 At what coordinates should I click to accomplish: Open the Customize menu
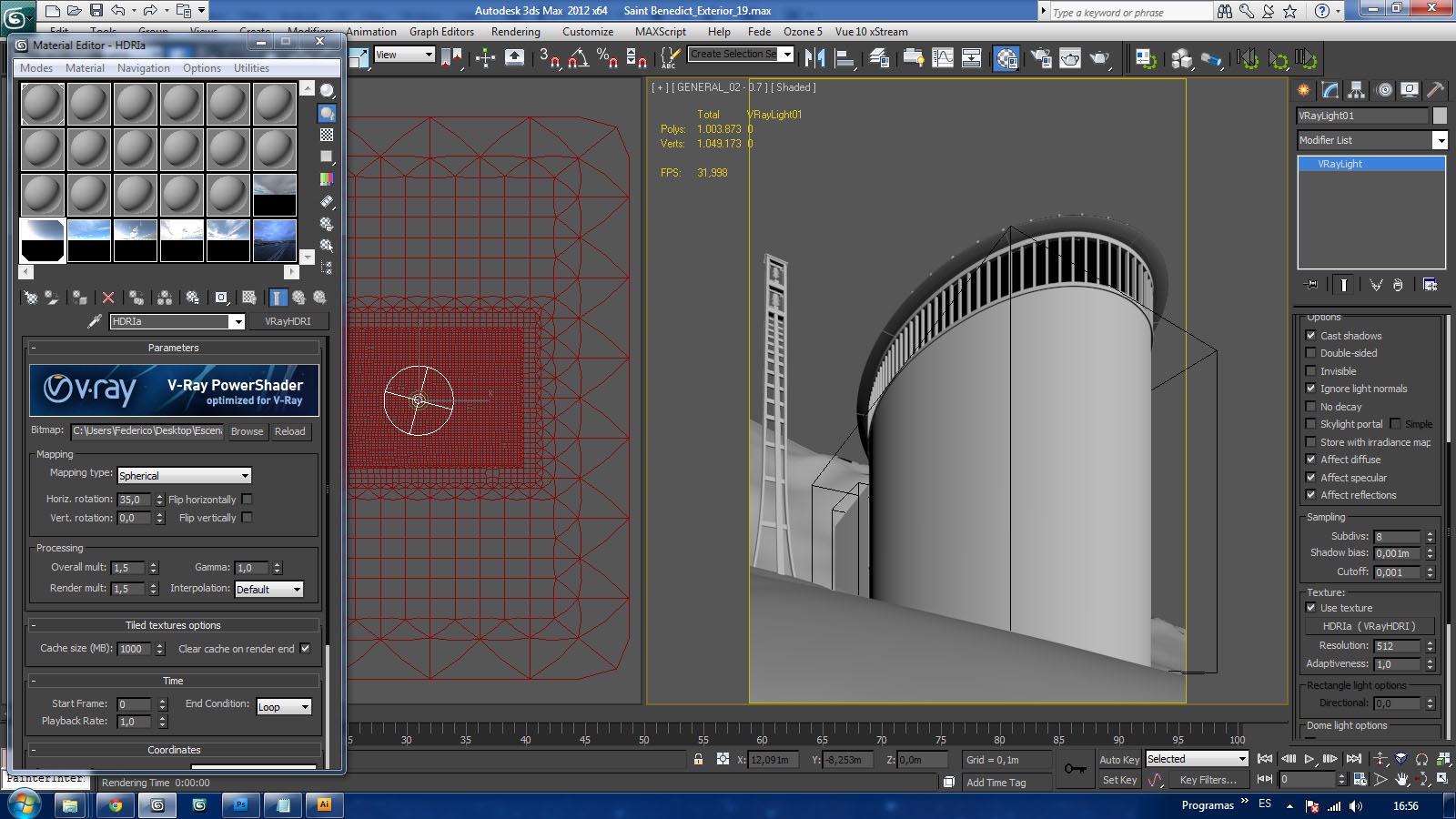(588, 32)
